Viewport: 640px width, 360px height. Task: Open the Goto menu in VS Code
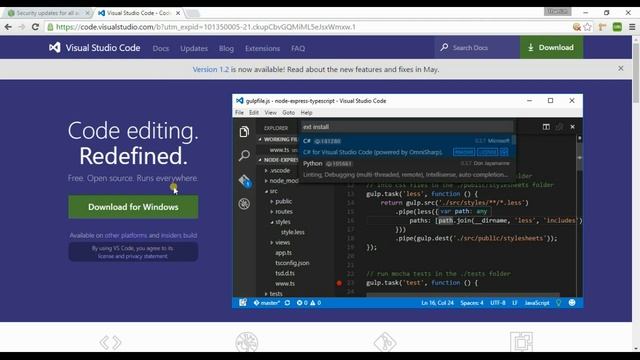pyautogui.click(x=288, y=112)
